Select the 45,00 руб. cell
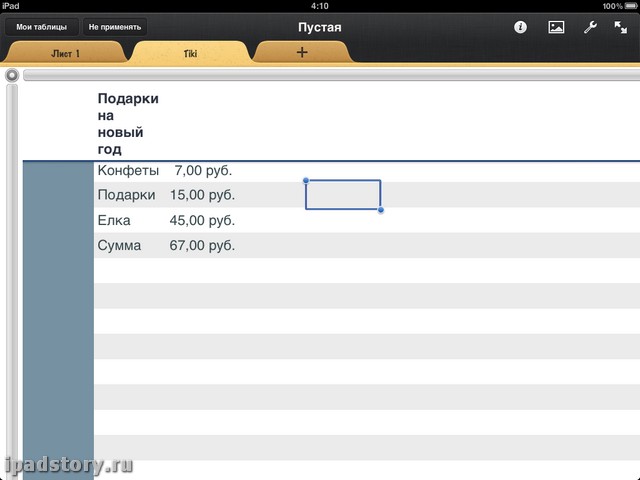 (x=202, y=220)
